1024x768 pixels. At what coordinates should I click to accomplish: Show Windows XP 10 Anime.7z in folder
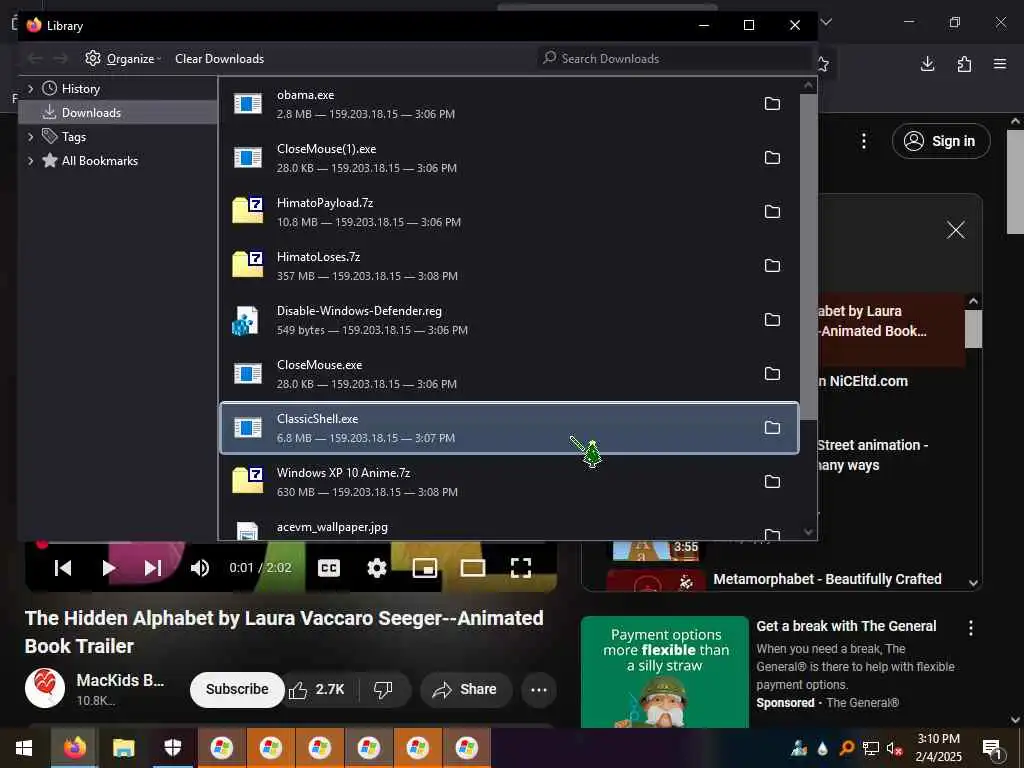click(x=772, y=481)
